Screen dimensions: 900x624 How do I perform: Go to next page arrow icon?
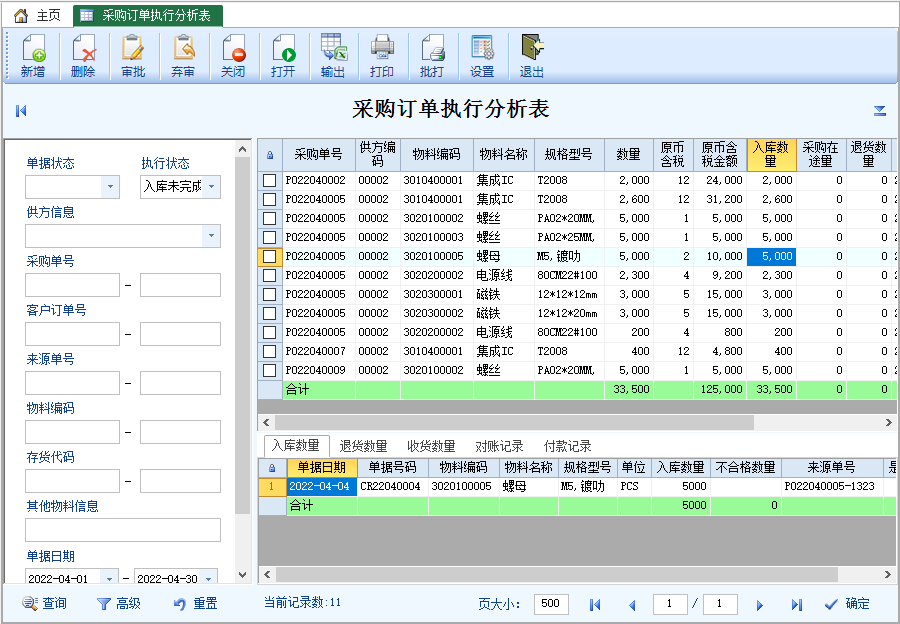[x=759, y=604]
